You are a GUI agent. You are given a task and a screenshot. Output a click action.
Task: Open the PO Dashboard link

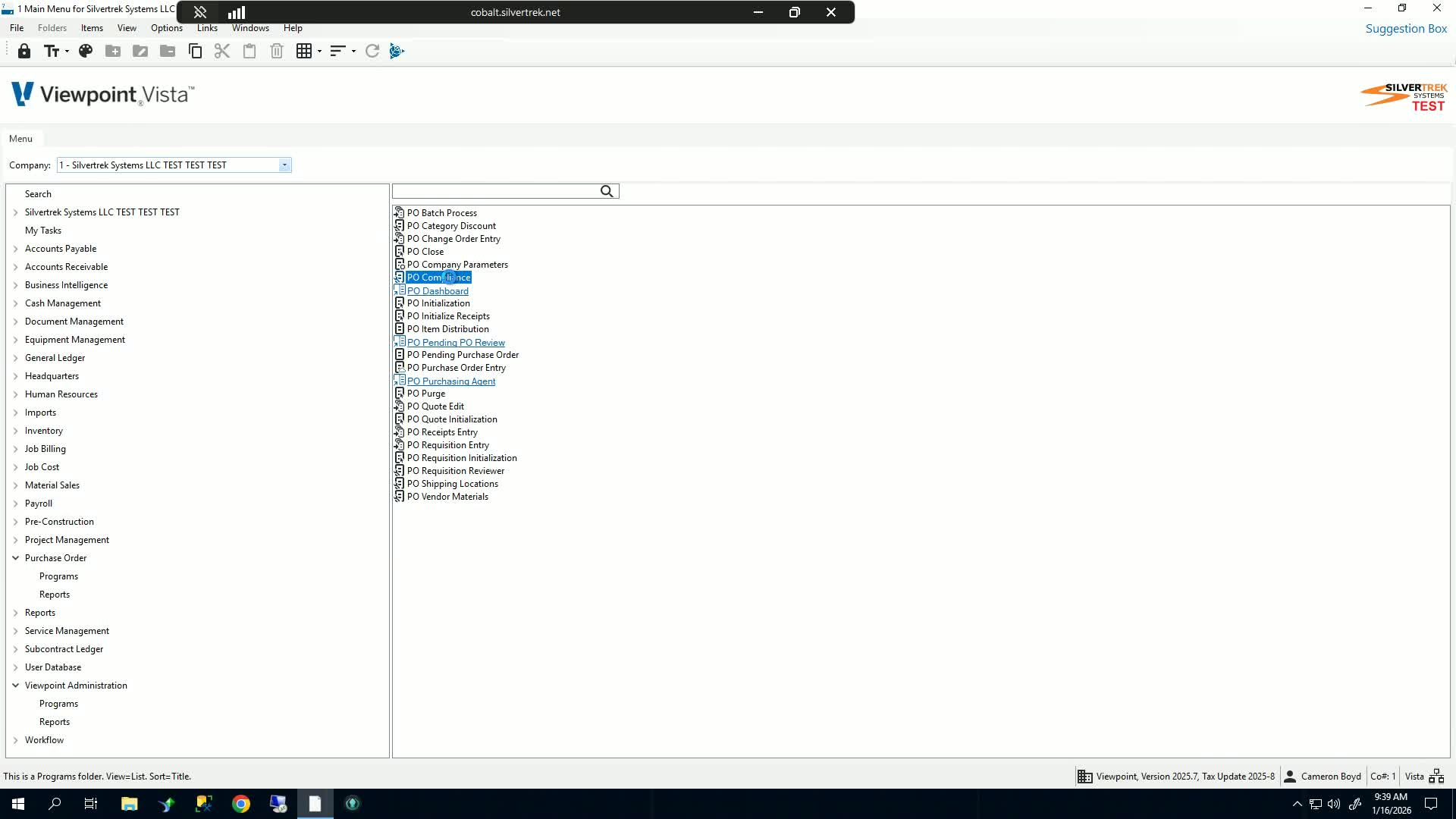click(x=438, y=291)
